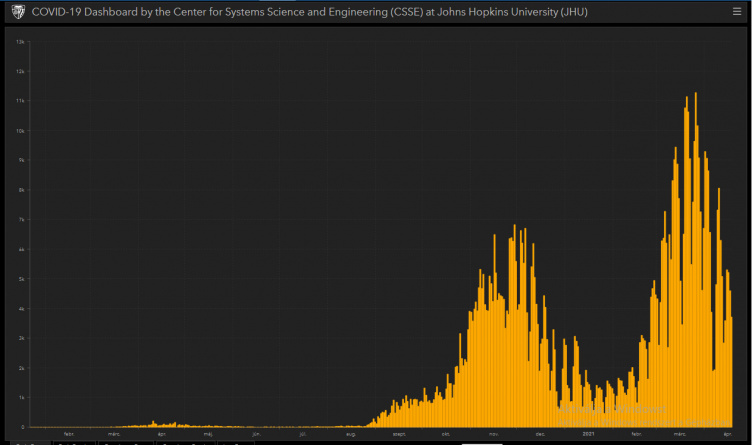Click the small April 2020 bump in the chart
The image size is (752, 445).
(x=153, y=424)
